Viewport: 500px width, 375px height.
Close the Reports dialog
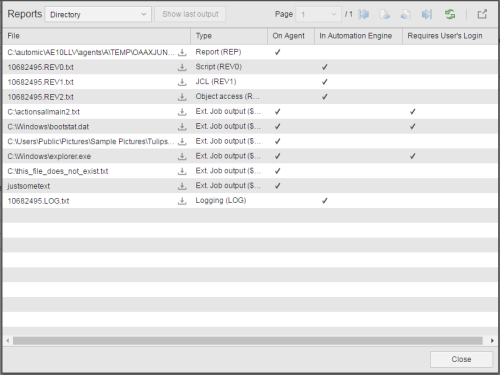[461, 359]
